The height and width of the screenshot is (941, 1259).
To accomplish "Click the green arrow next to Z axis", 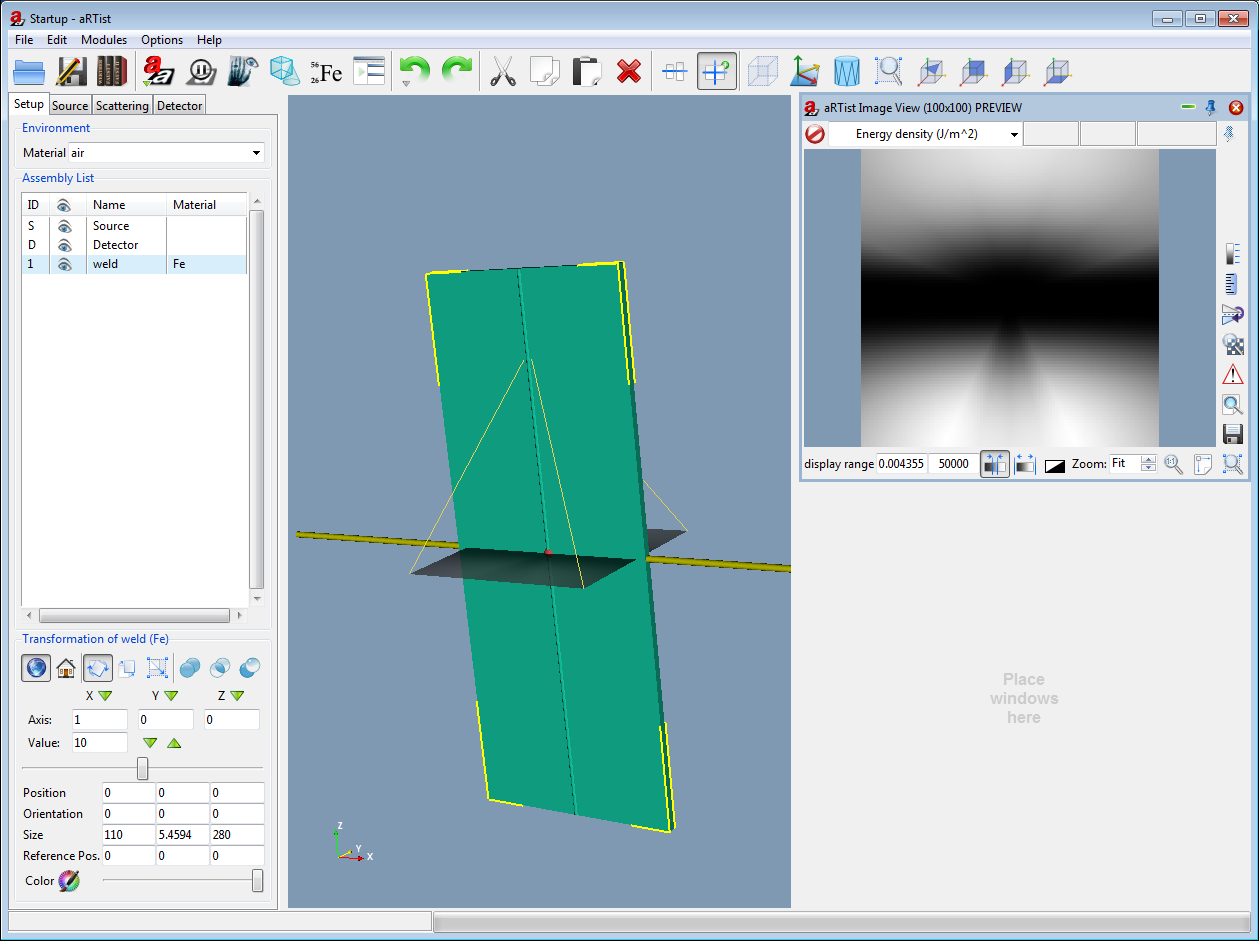I will click(237, 696).
